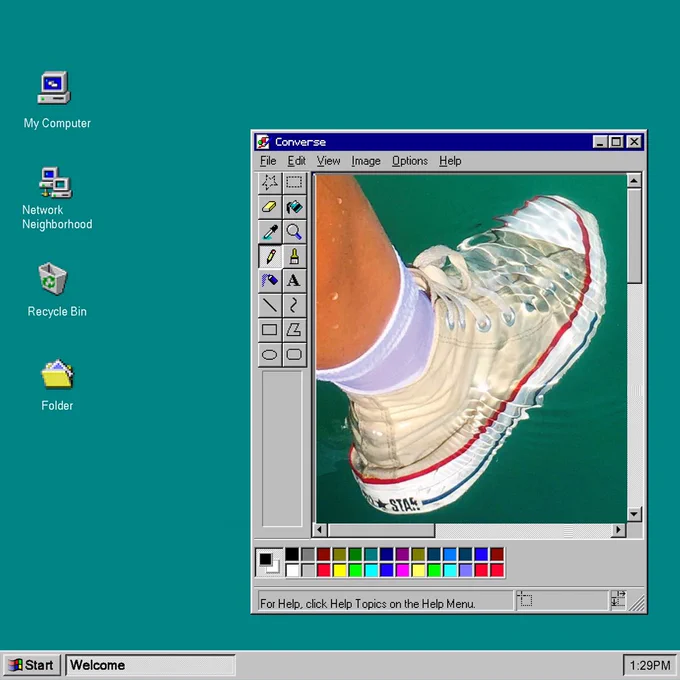This screenshot has width=680, height=680.
Task: Open the Edit menu
Action: 297,161
